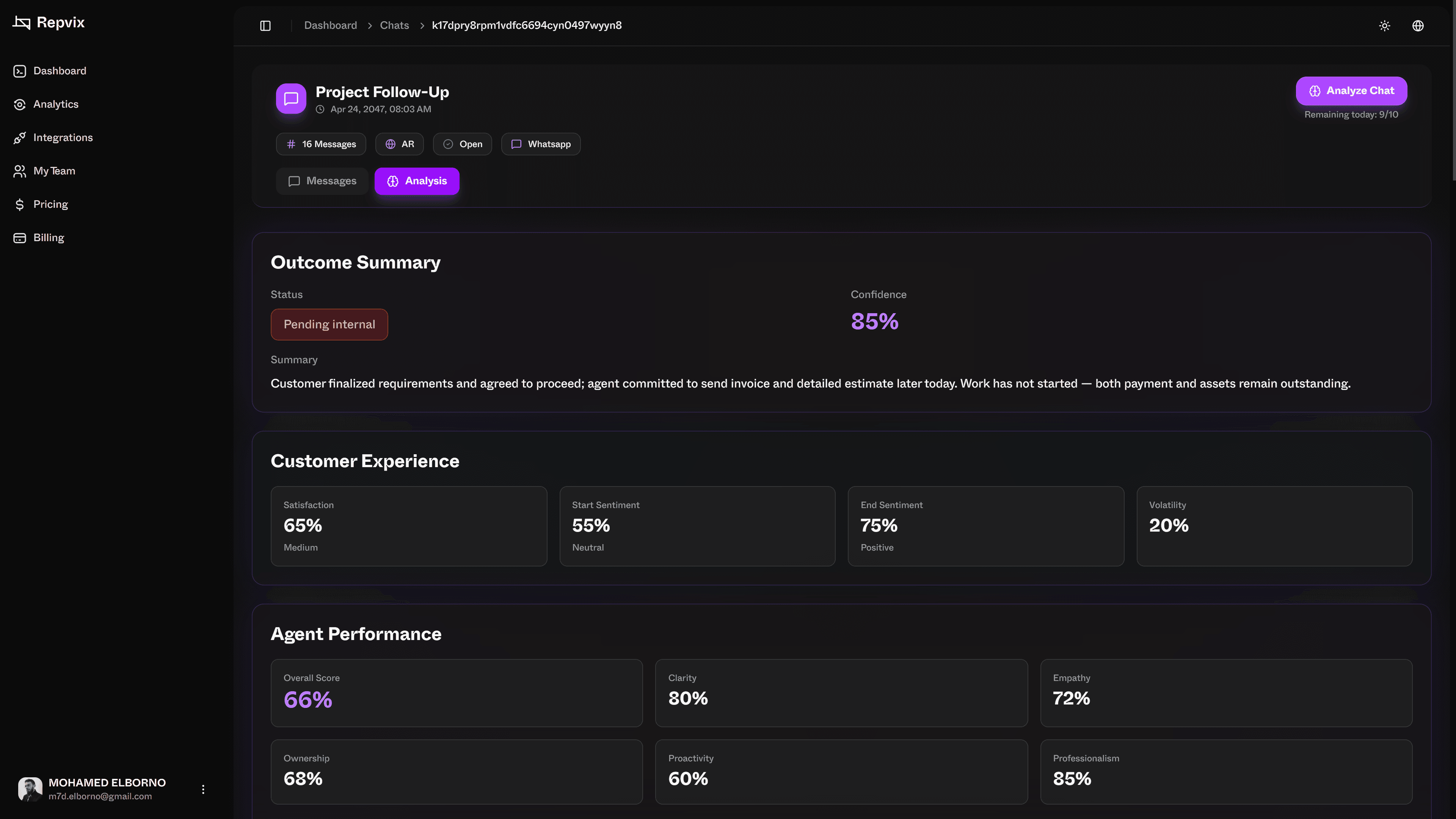Expand the 16 Messages badge
Image resolution: width=1456 pixels, height=819 pixels.
tap(320, 144)
